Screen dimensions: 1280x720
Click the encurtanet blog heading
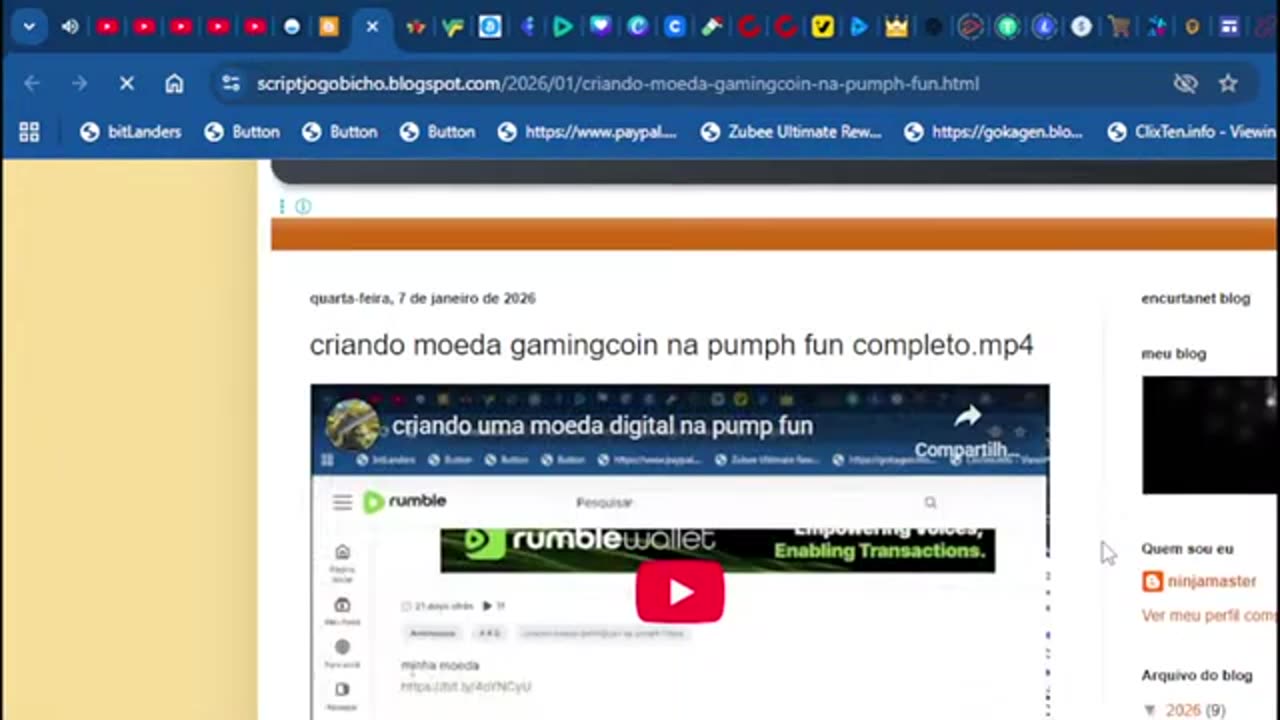1196,298
